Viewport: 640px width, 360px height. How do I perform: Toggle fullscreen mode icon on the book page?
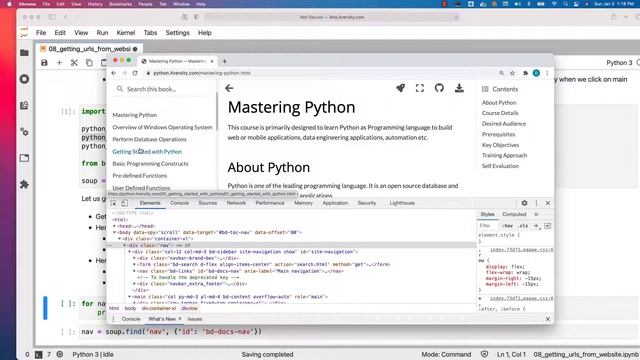[420, 88]
